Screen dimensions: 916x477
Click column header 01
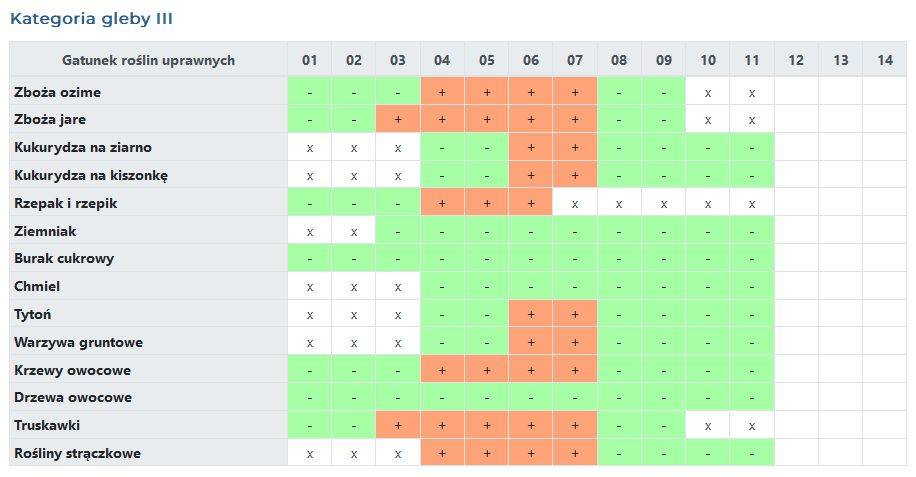[x=310, y=60]
